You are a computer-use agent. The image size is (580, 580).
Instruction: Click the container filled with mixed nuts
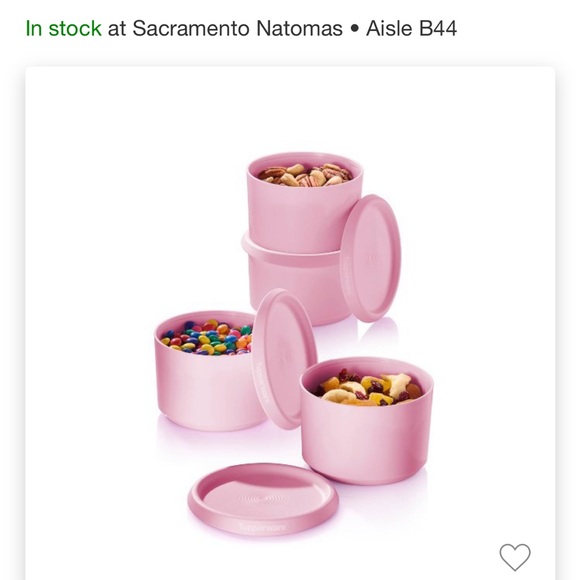click(x=303, y=202)
